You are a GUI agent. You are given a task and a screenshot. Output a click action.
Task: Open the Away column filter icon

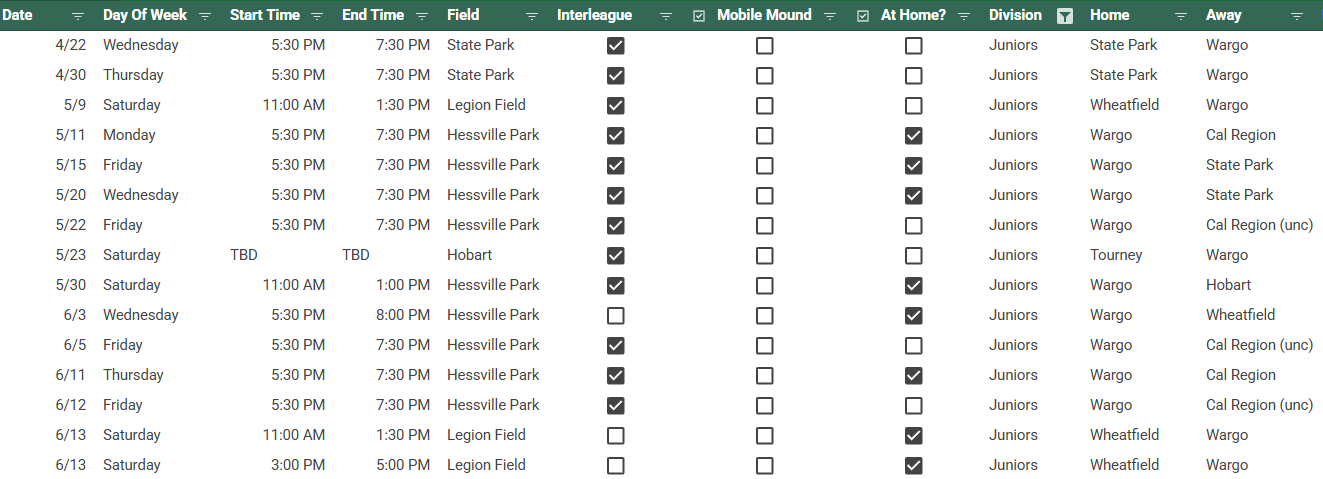[x=1297, y=16]
